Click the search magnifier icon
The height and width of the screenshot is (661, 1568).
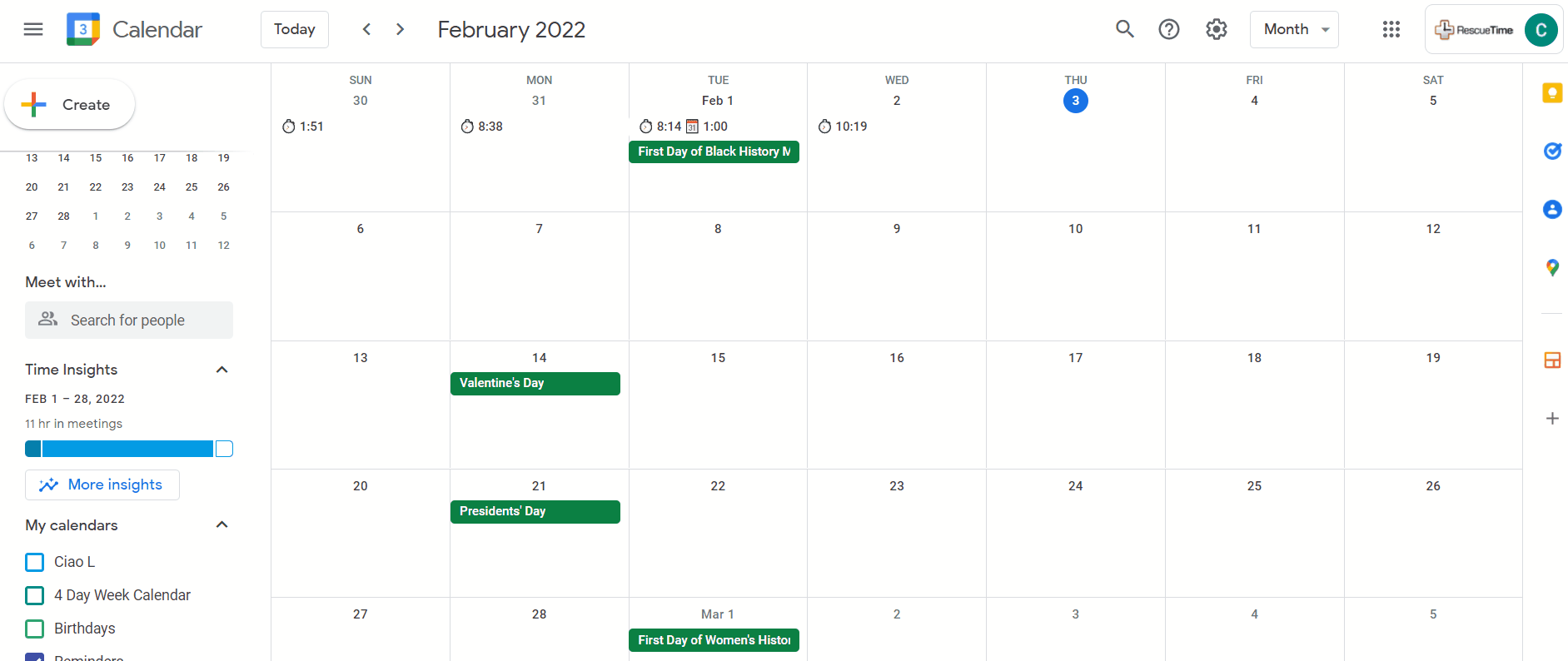click(x=1125, y=29)
